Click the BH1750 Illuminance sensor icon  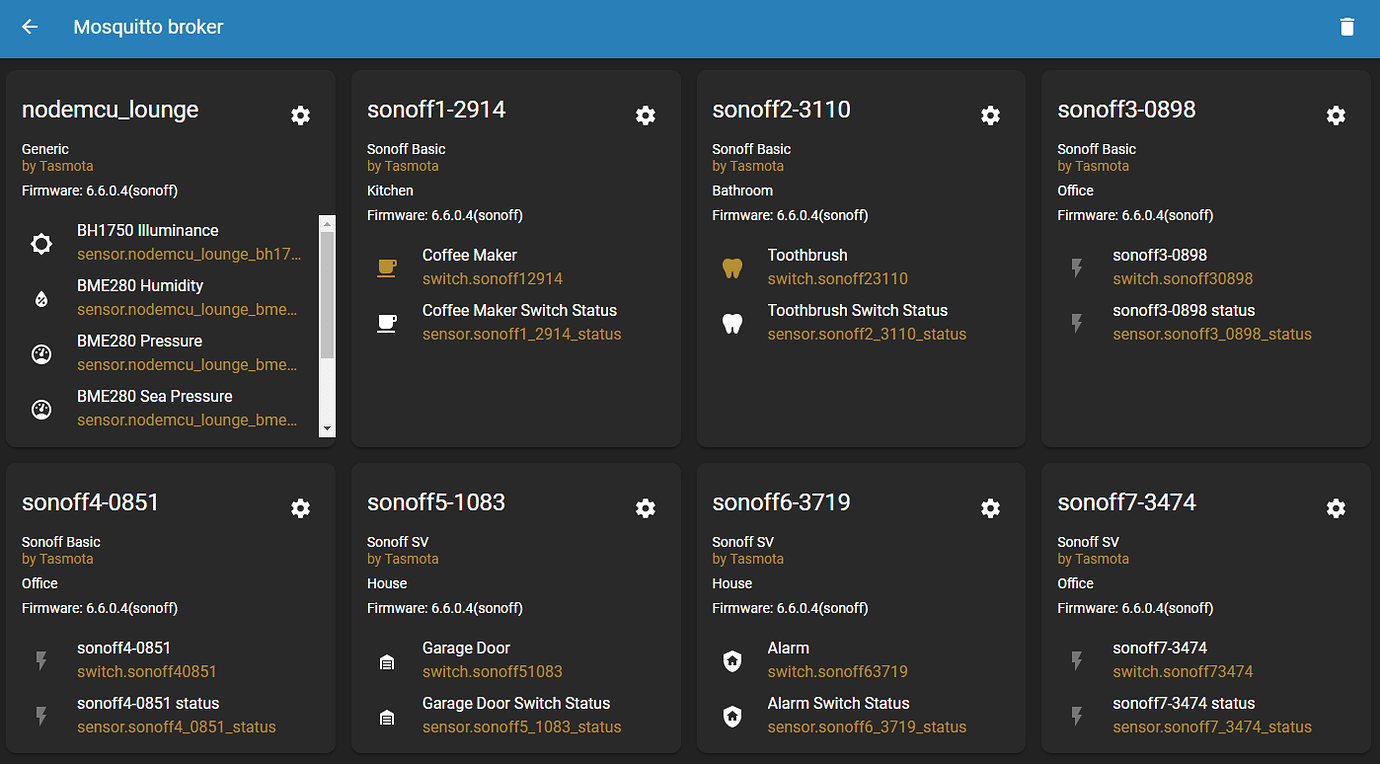click(41, 241)
